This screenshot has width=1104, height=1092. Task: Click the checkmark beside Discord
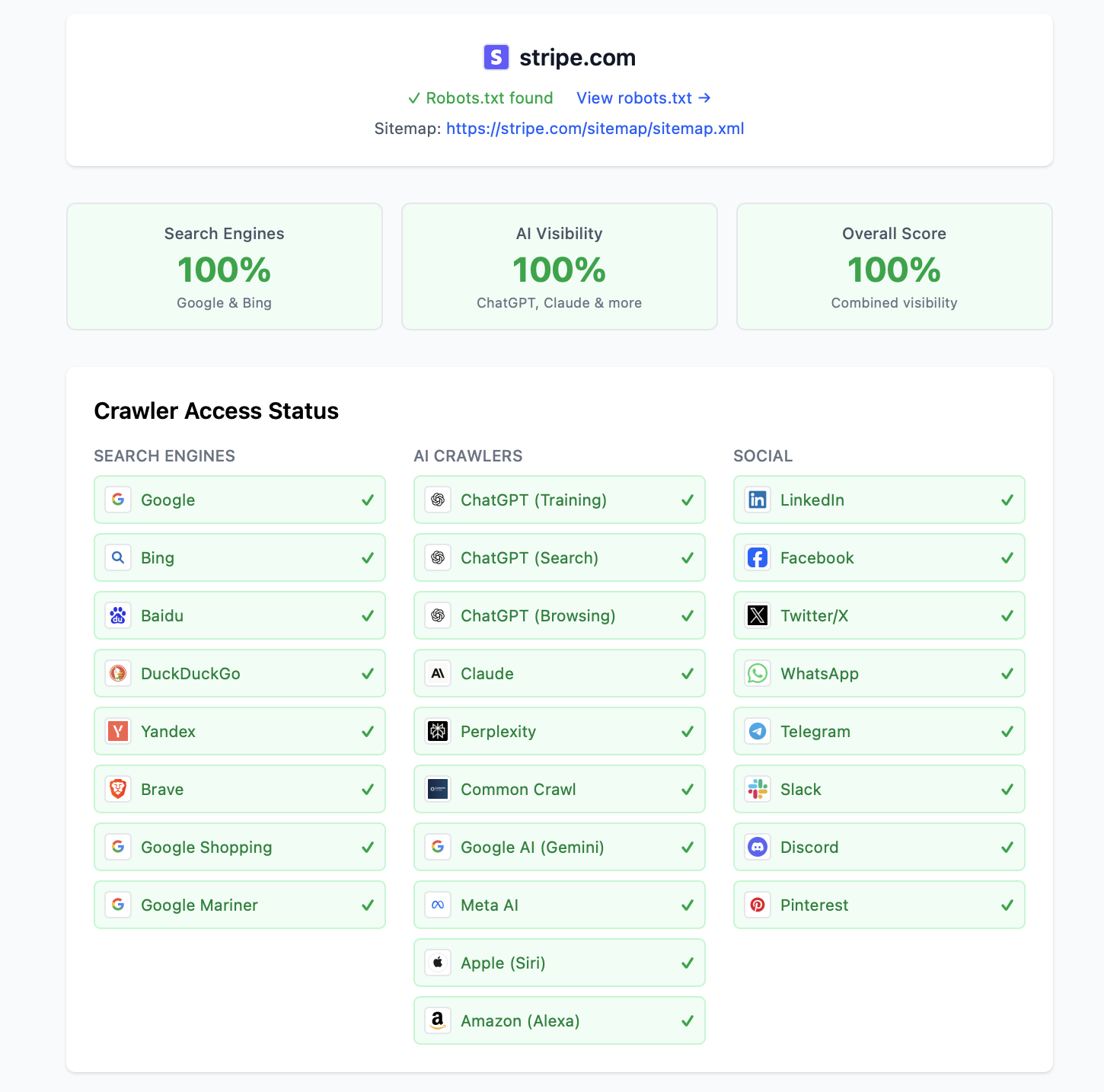click(x=1007, y=847)
